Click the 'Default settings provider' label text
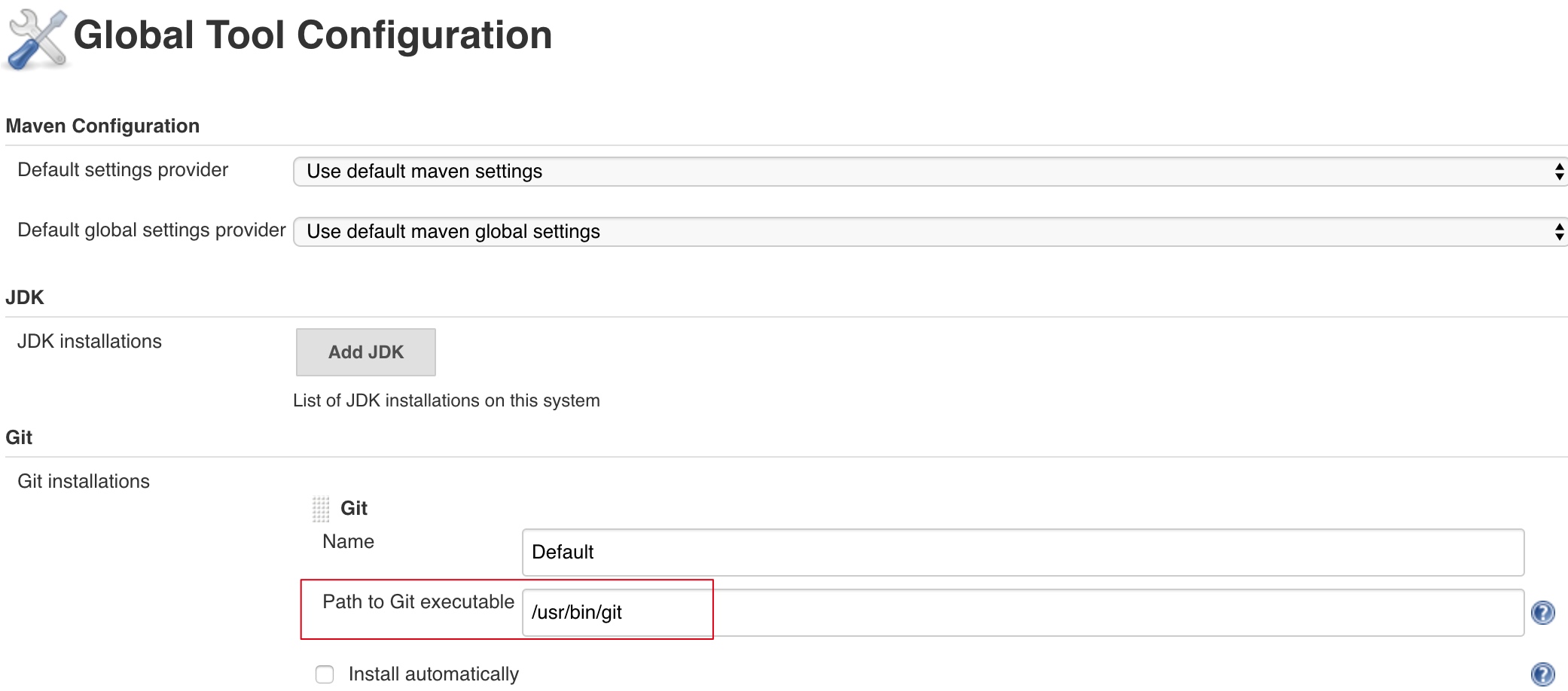The width and height of the screenshot is (1568, 691). click(123, 170)
